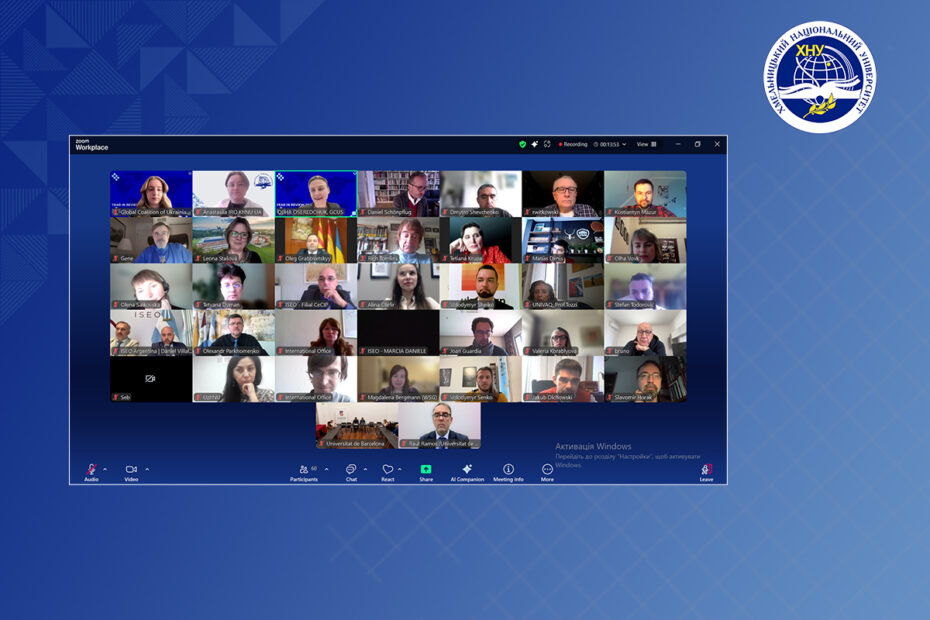Screen dimensions: 930x620
Task: Expand the arrow next to Participants
Action: coord(326,468)
